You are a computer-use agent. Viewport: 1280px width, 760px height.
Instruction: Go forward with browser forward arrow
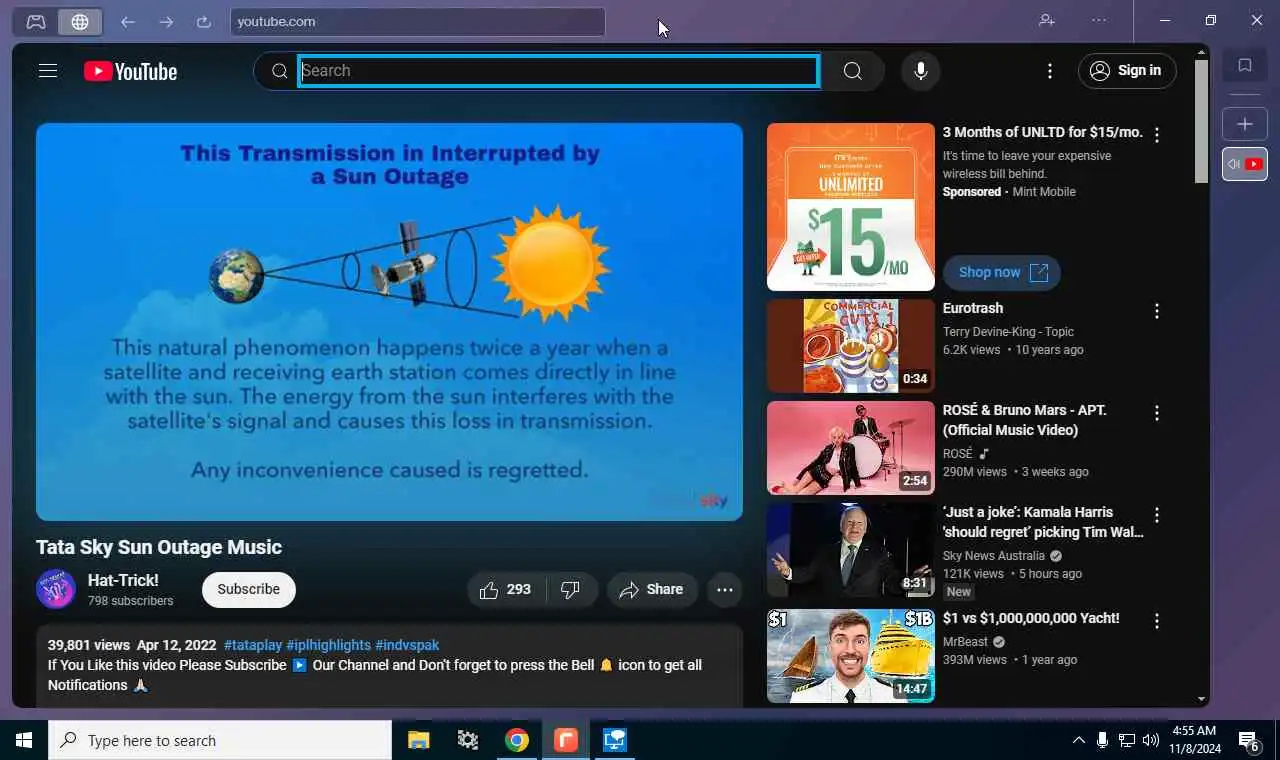[166, 22]
